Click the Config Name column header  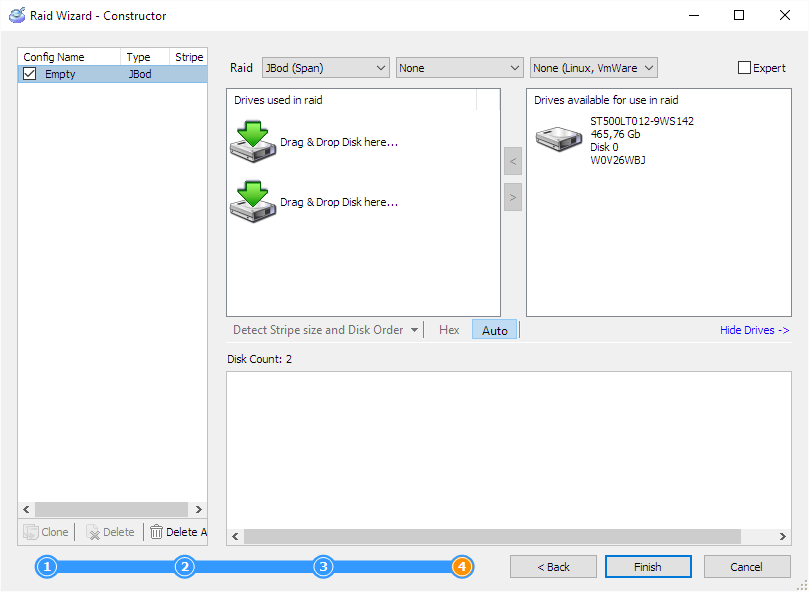[x=69, y=57]
